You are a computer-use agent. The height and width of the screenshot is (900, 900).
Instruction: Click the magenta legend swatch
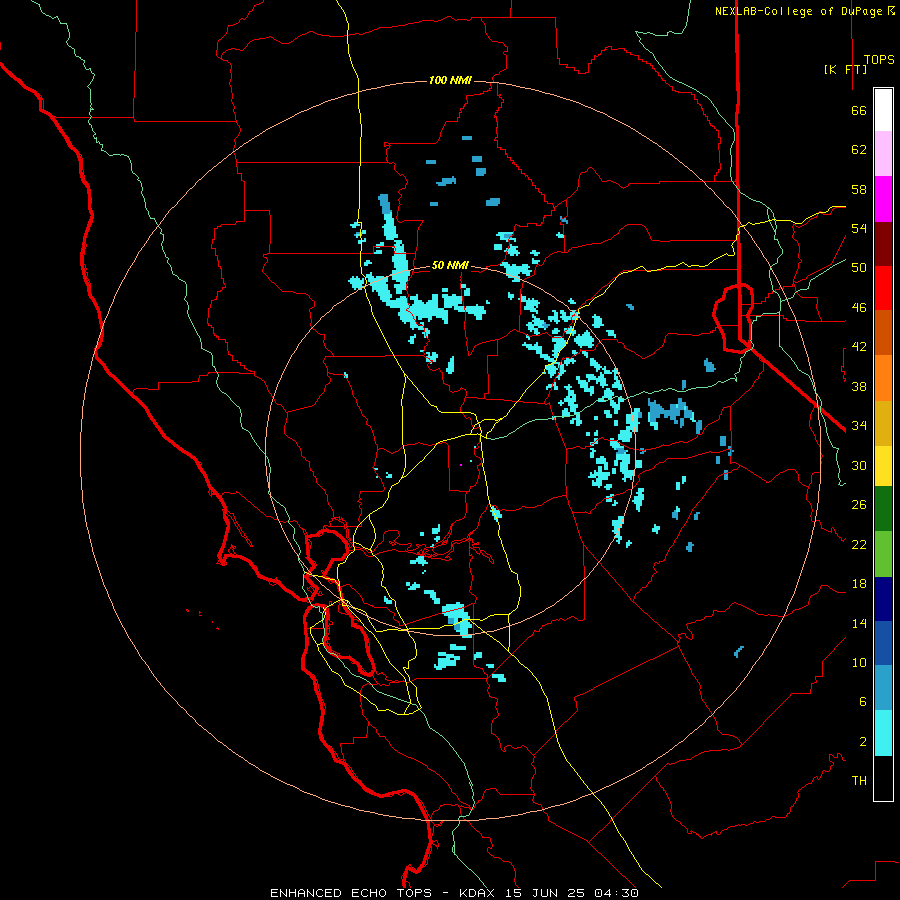[x=883, y=199]
